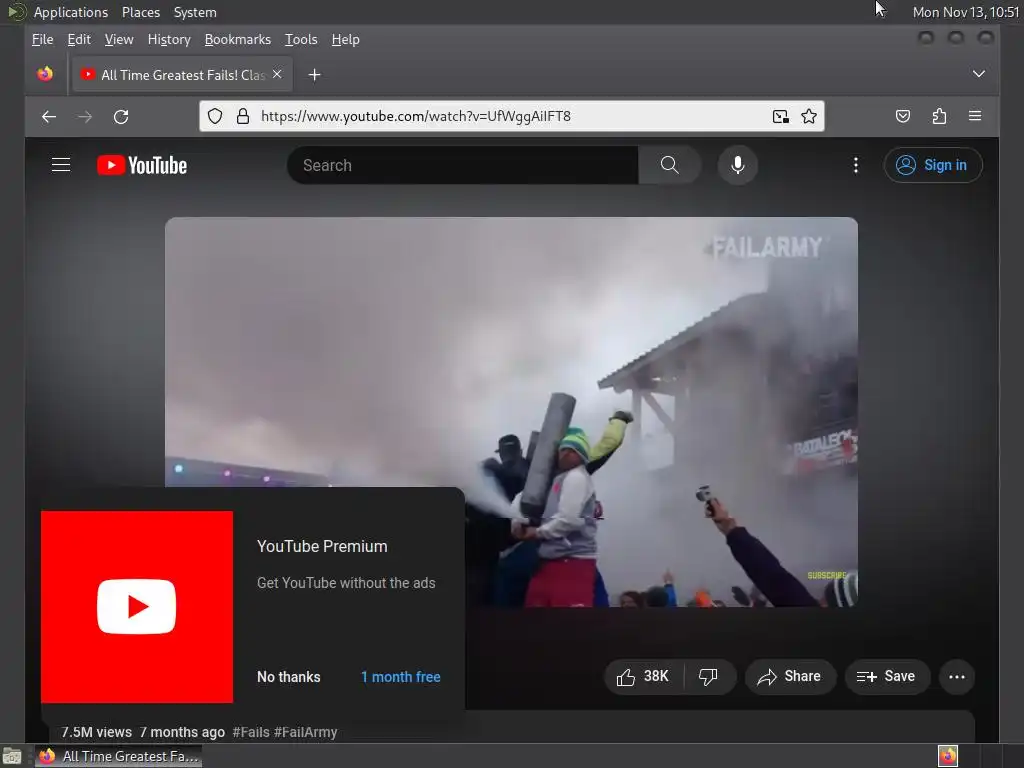Open YouTube settings three-dot menu

coord(856,165)
